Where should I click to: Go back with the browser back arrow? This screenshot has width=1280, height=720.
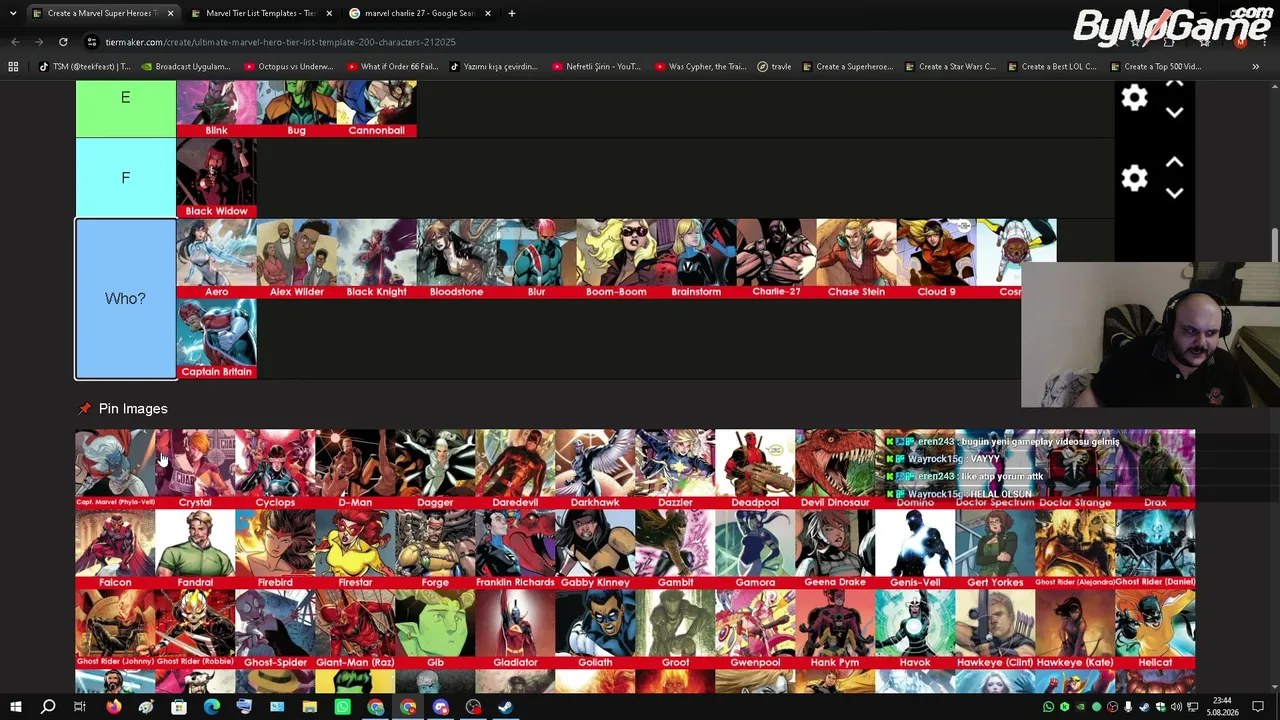tap(15, 42)
